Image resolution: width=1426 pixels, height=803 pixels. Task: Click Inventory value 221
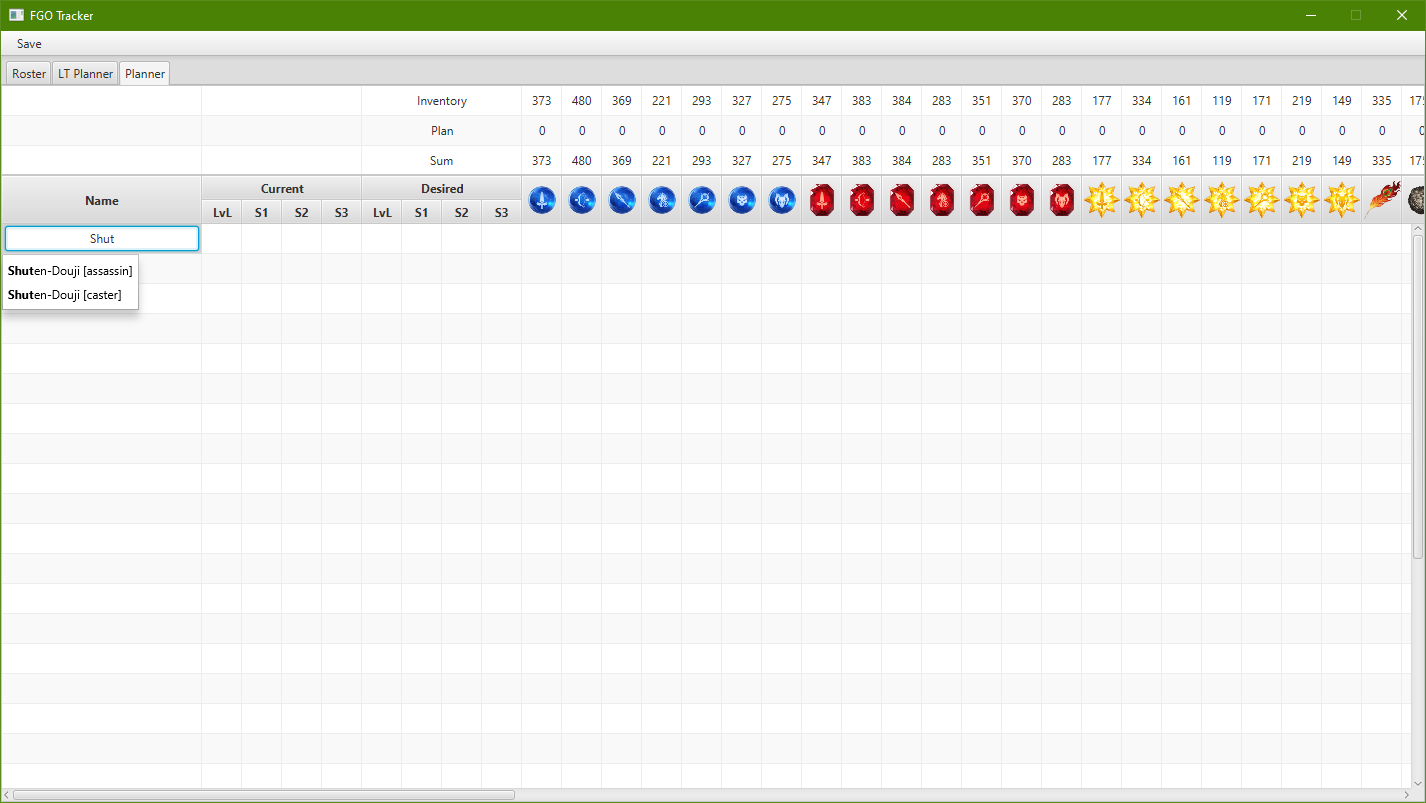pos(662,101)
